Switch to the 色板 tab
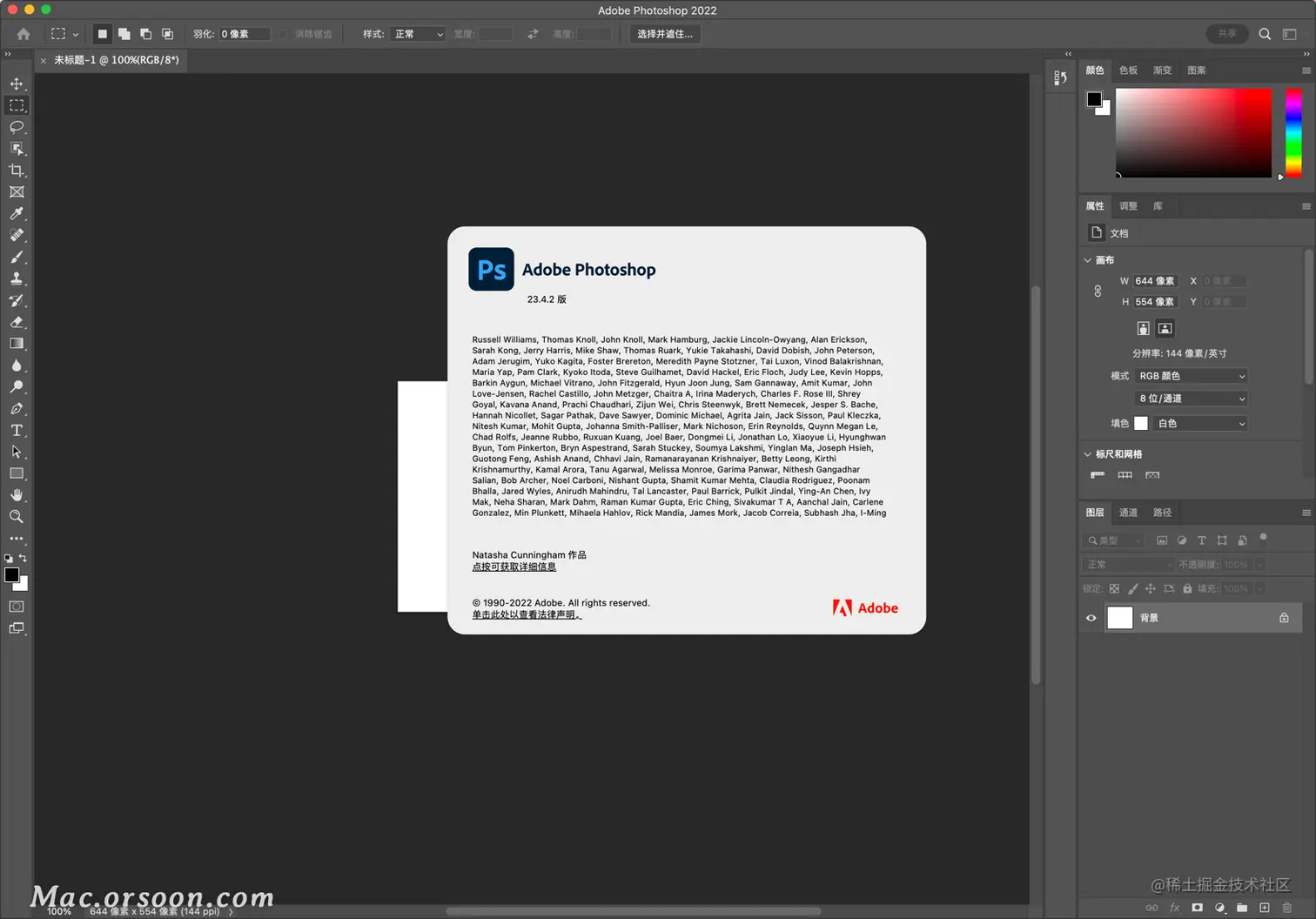1316x919 pixels. coord(1128,70)
